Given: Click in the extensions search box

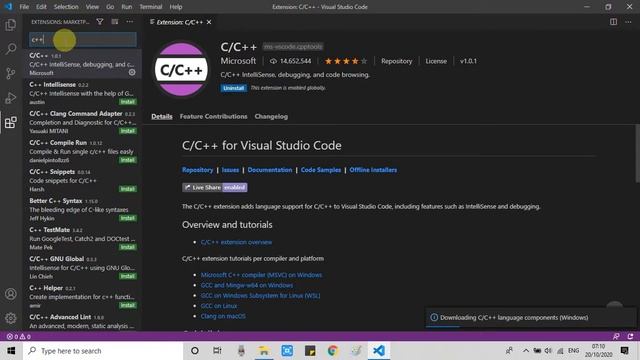Looking at the screenshot, I should point(83,40).
